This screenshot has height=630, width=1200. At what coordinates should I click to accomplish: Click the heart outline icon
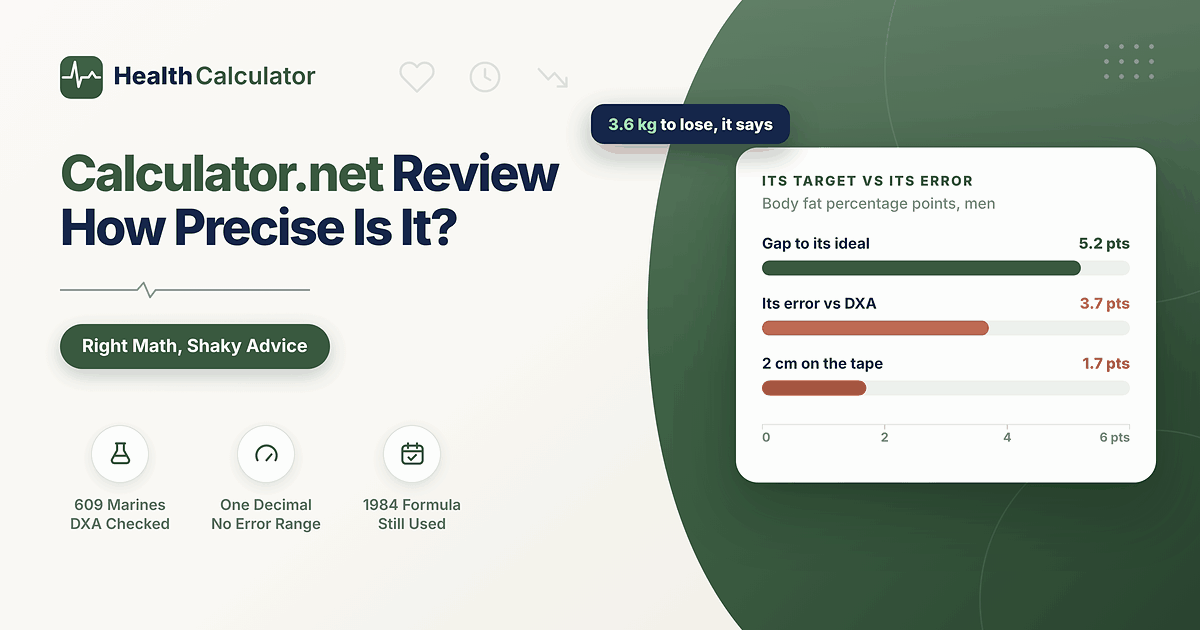coord(417,77)
